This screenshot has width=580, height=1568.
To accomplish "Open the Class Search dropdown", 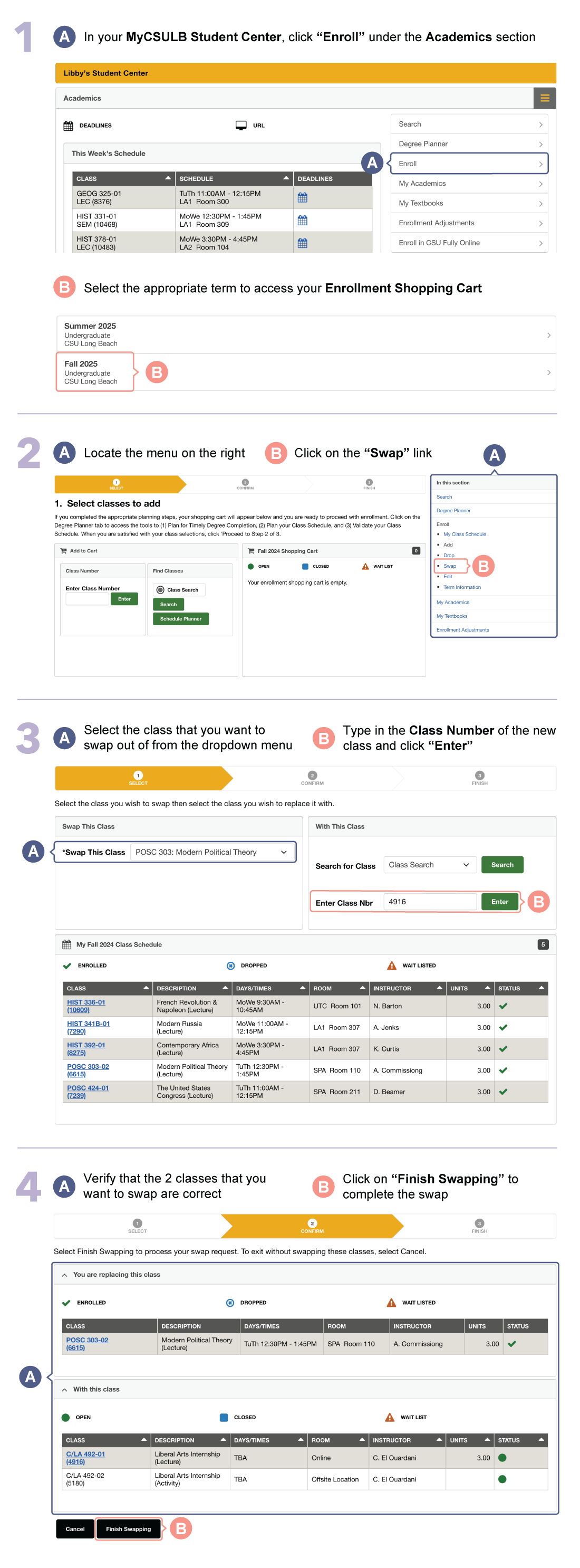I will pyautogui.click(x=429, y=865).
